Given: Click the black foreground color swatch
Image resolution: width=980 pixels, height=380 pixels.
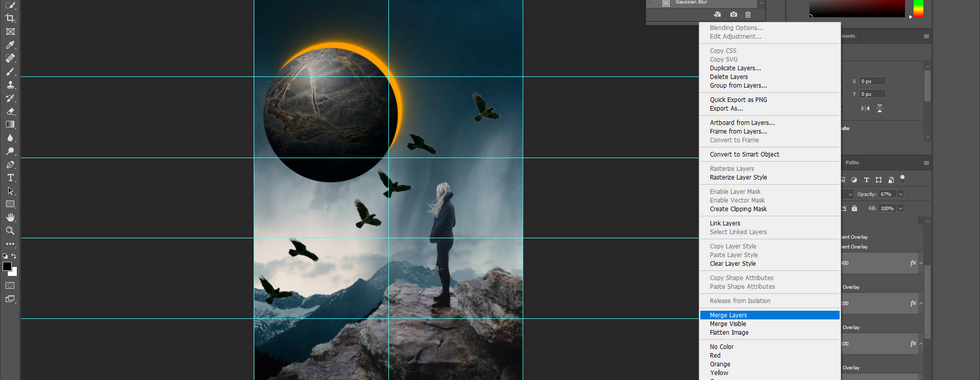Looking at the screenshot, I should [x=6, y=266].
